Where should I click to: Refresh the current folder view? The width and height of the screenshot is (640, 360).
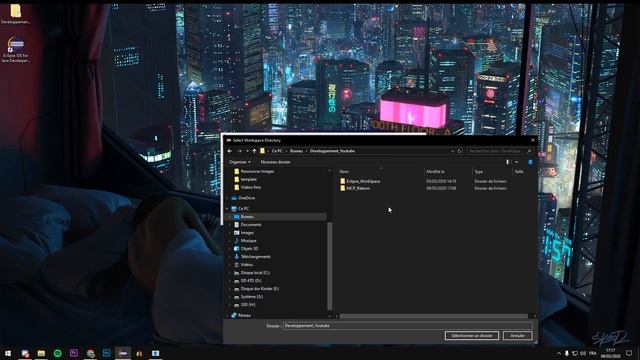pos(459,151)
